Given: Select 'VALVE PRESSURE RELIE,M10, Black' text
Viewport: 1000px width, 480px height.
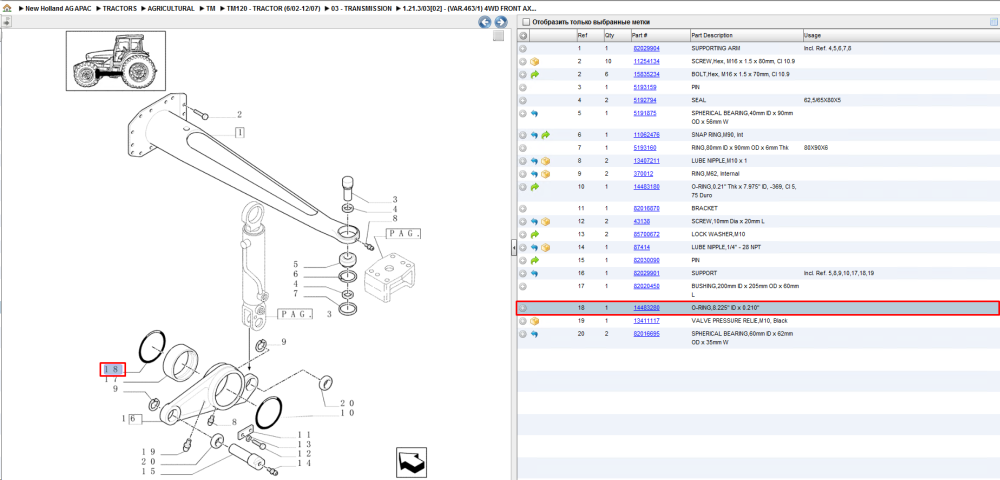Looking at the screenshot, I should coord(740,321).
